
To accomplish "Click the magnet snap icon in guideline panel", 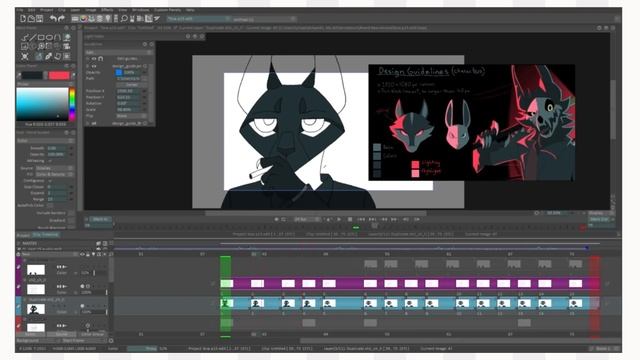I will (100, 59).
